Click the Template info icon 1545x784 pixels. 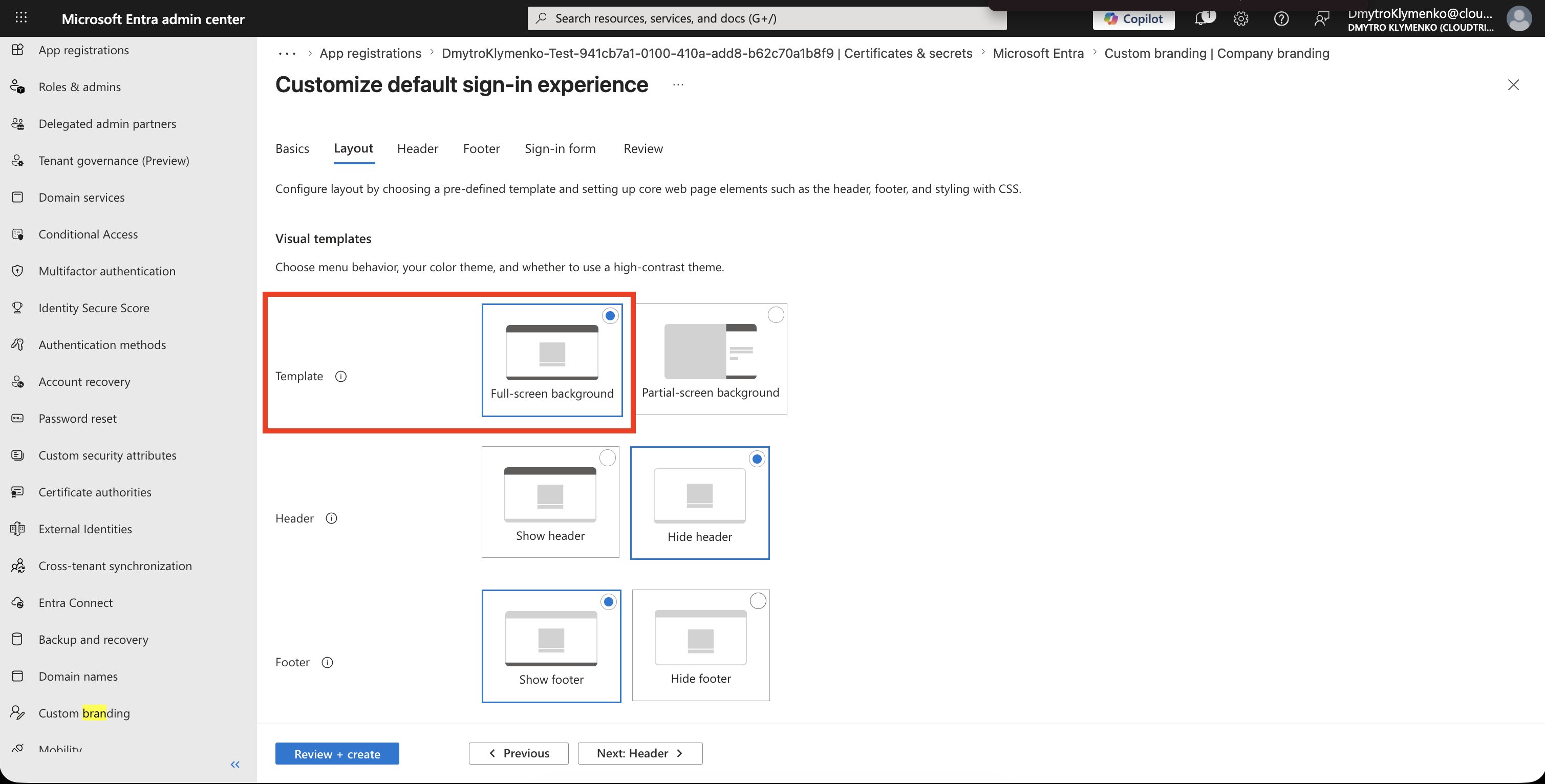click(340, 377)
